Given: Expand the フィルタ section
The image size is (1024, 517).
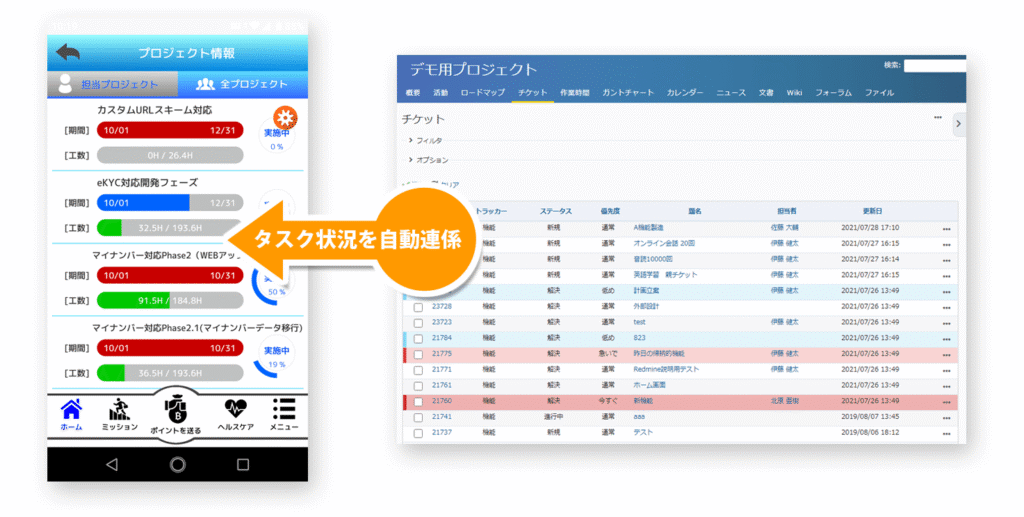Looking at the screenshot, I should (426, 141).
